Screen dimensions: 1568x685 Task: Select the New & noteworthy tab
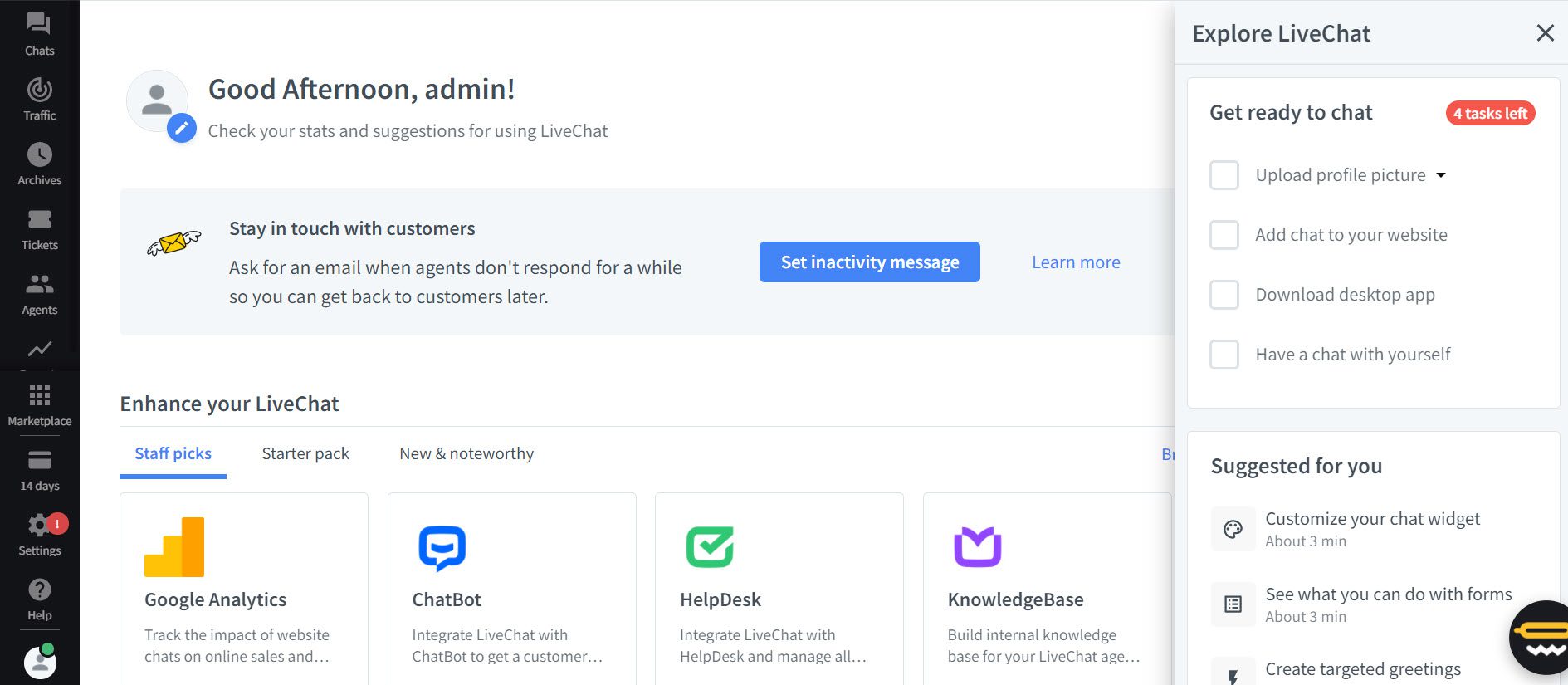(466, 453)
